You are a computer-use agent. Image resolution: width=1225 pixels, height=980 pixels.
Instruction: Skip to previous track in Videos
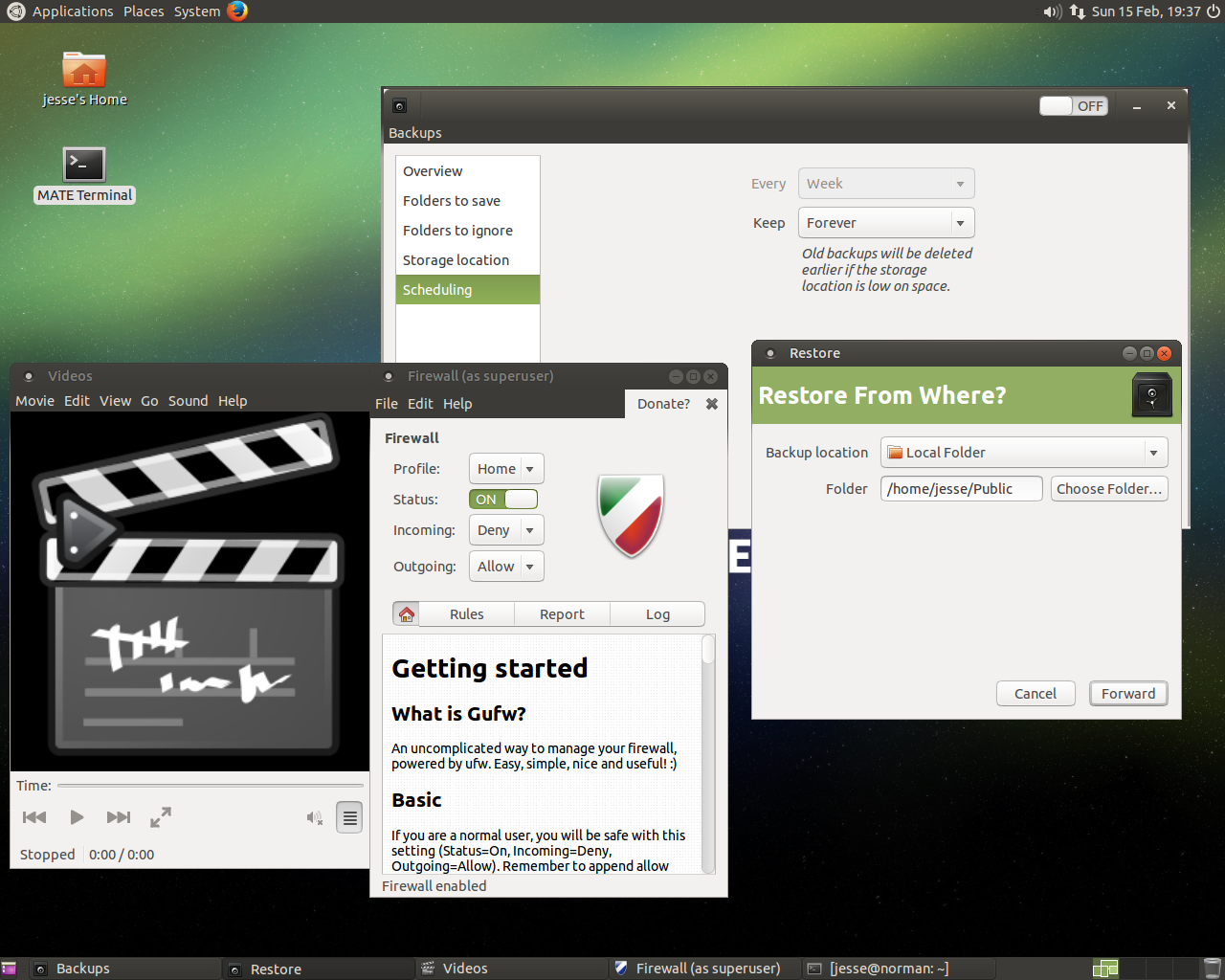click(34, 817)
